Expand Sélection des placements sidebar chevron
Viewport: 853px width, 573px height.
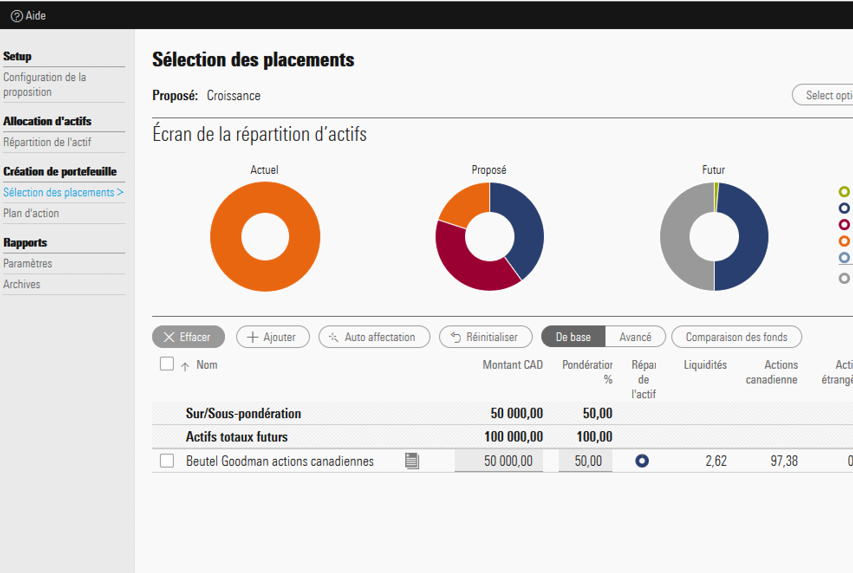point(120,192)
